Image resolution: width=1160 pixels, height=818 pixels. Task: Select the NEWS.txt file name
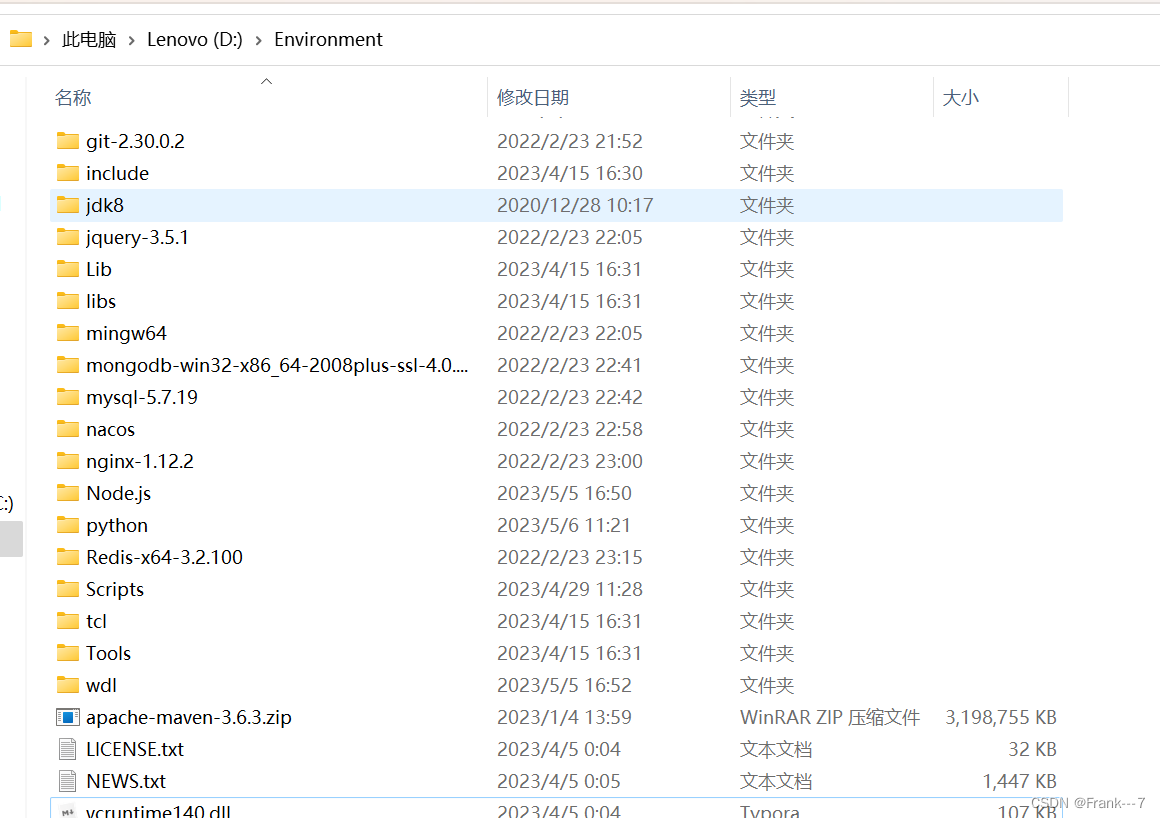point(126,781)
